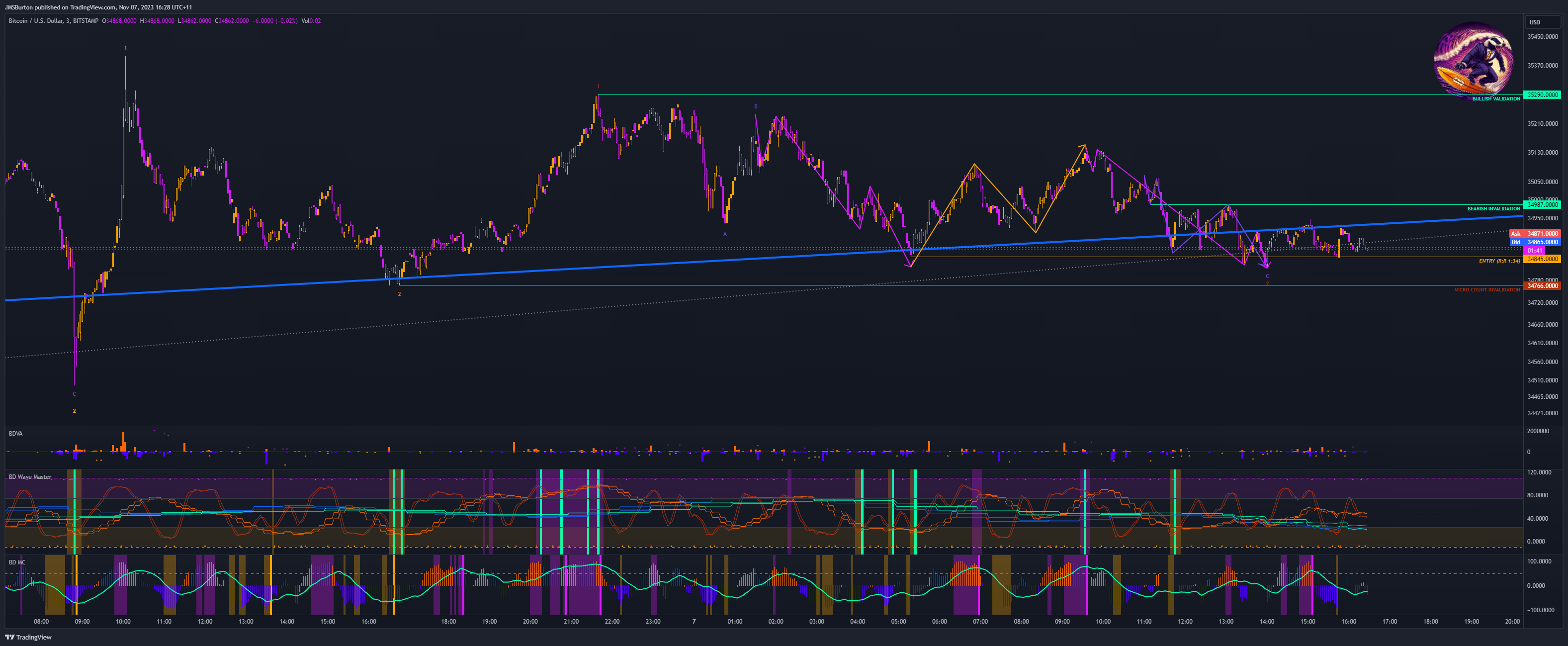This screenshot has height=646, width=1568.
Task: Click the BD MC indicator title
Action: 17,562
